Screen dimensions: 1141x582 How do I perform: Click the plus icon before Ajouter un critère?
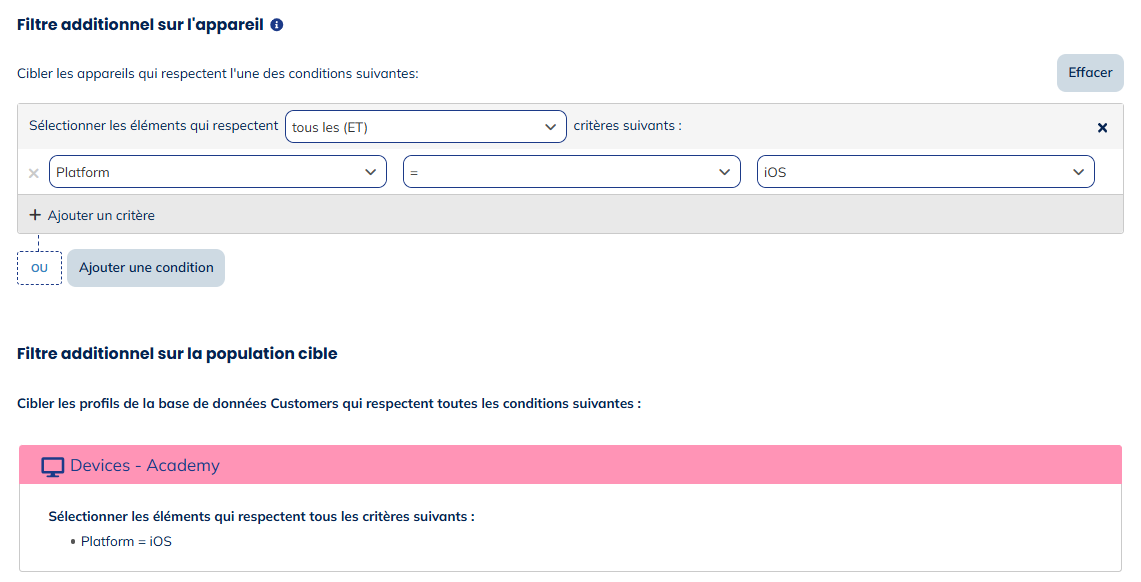tap(35, 215)
